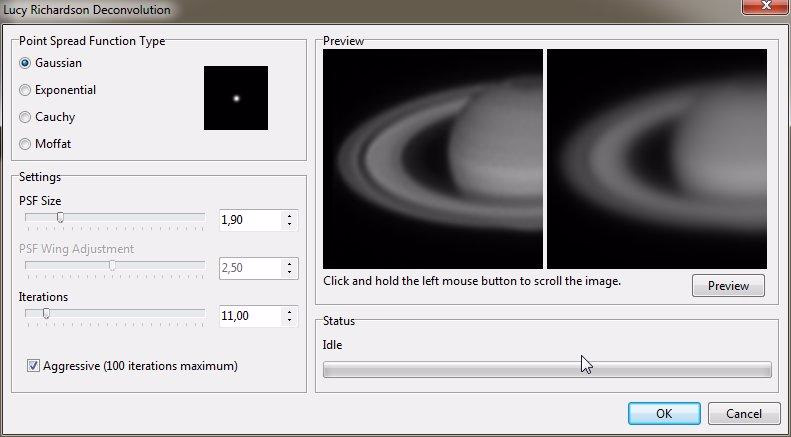Toggle the Aggressive iterations checkbox
791x437 pixels.
click(x=34, y=366)
